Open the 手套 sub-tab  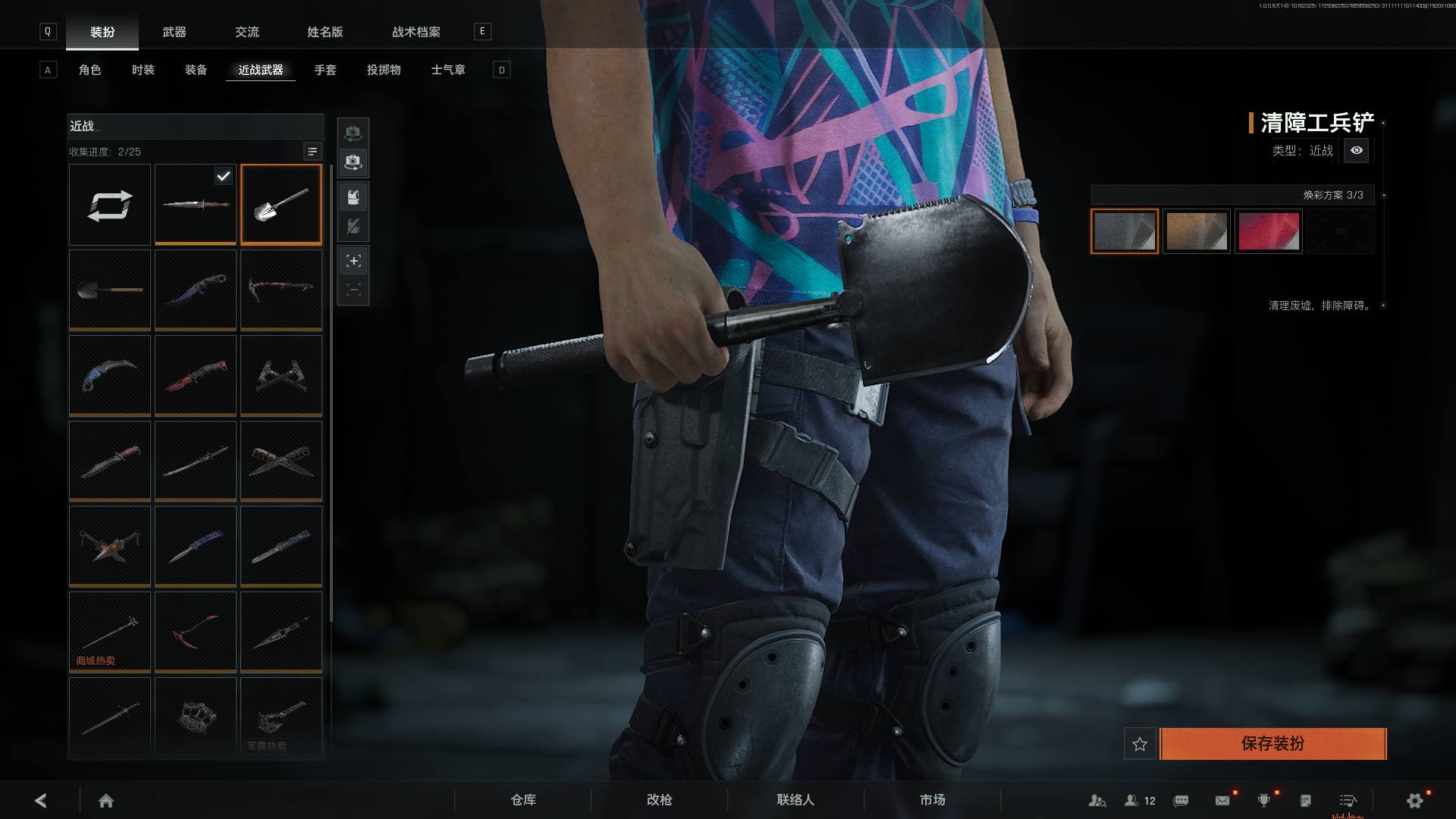pyautogui.click(x=325, y=70)
